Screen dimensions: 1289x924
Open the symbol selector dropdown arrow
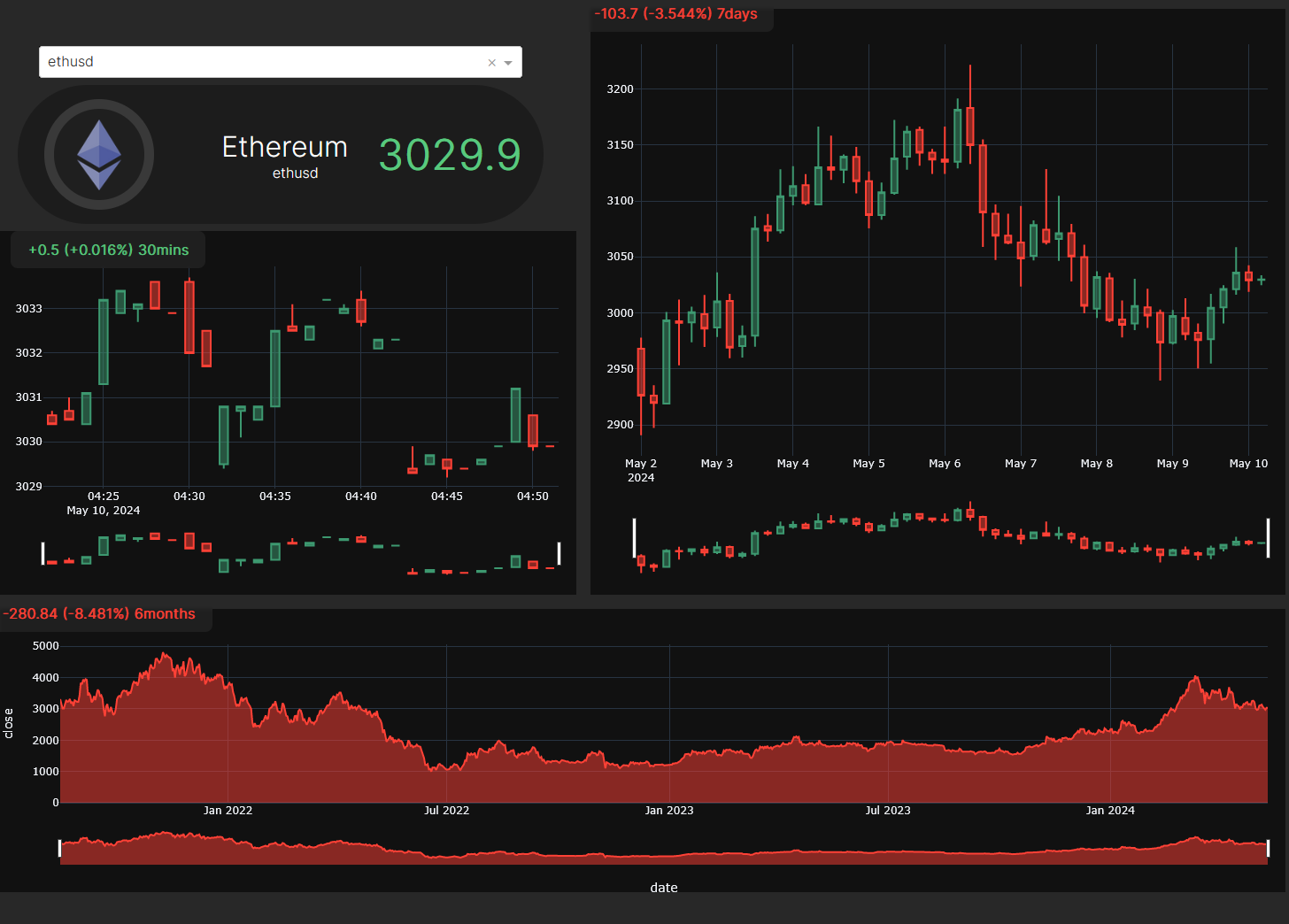pyautogui.click(x=507, y=62)
